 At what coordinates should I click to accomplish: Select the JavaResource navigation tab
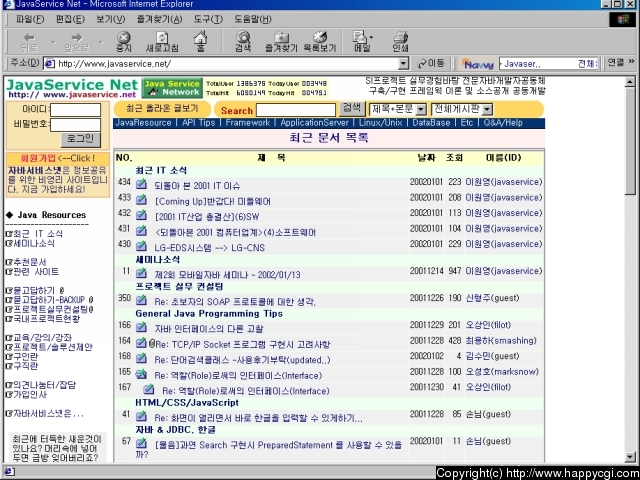[143, 123]
